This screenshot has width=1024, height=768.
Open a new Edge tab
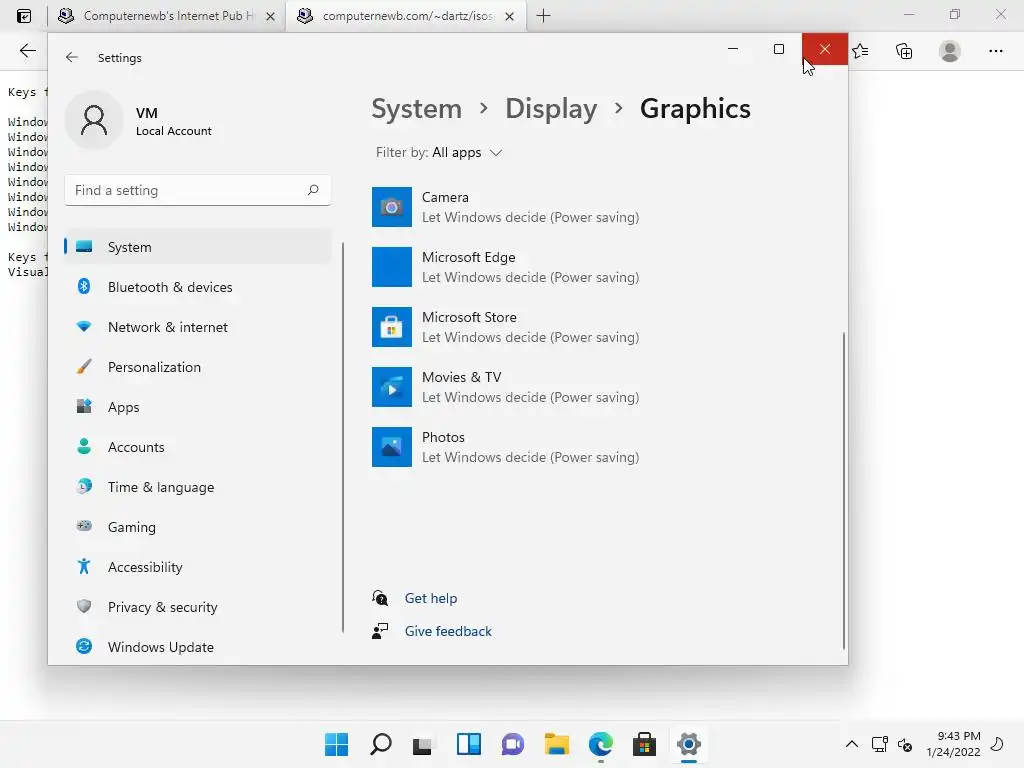point(543,16)
